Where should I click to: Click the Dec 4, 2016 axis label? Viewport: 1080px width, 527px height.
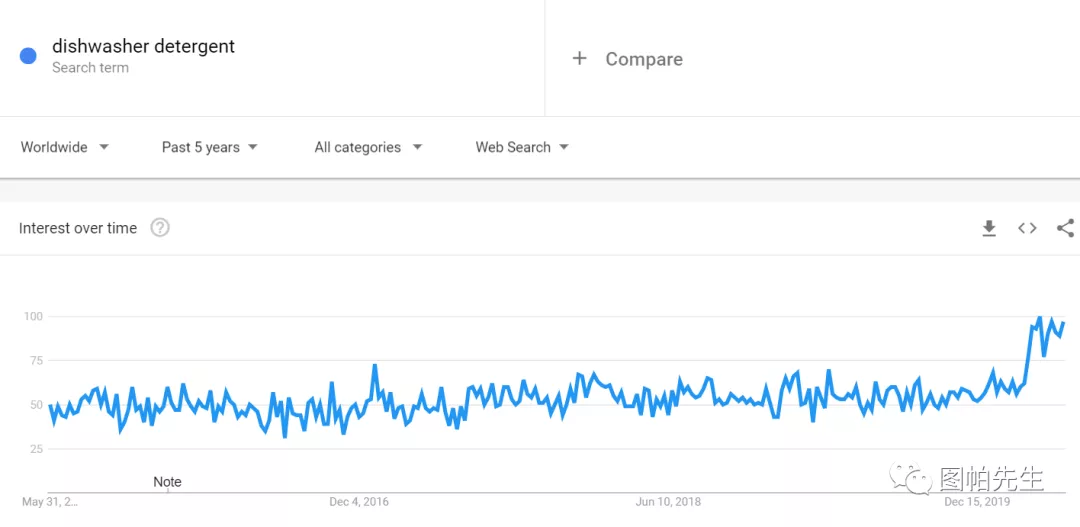(359, 502)
